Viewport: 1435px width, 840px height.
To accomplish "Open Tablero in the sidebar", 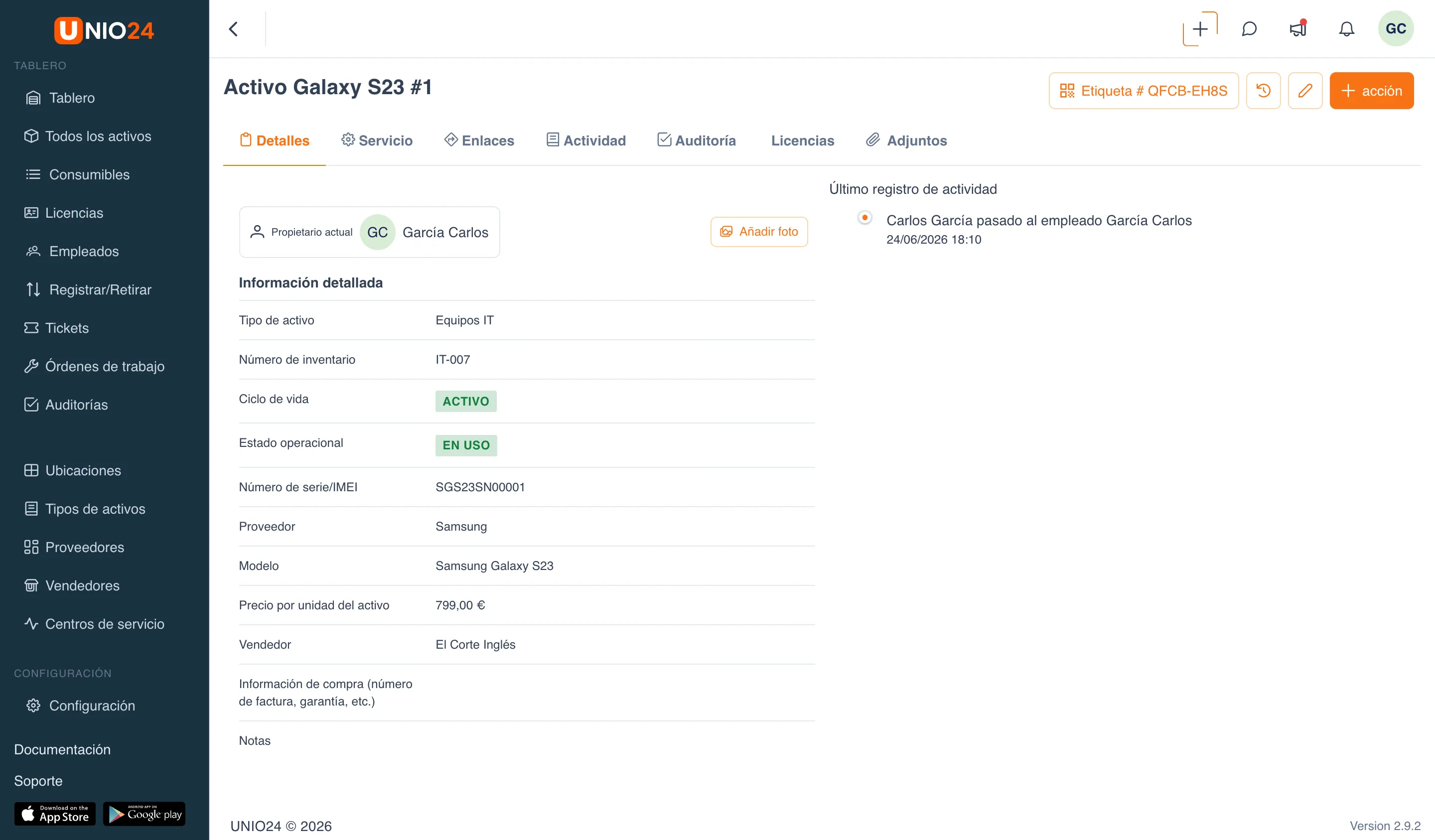I will pyautogui.click(x=72, y=98).
